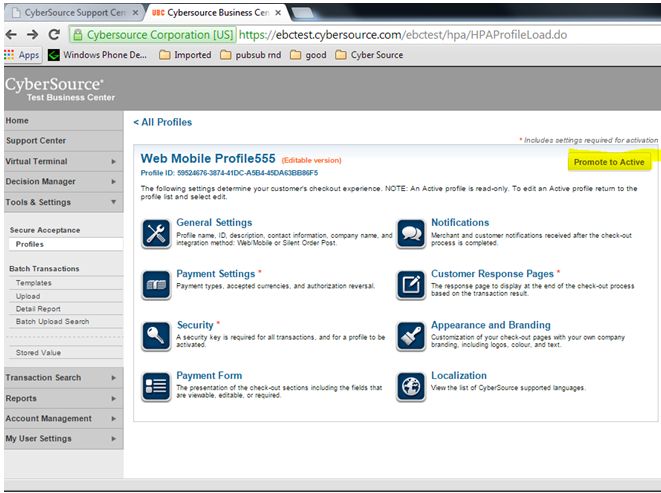Open Support Center in the sidebar
Screen dimensions: 661x493
click(64, 141)
